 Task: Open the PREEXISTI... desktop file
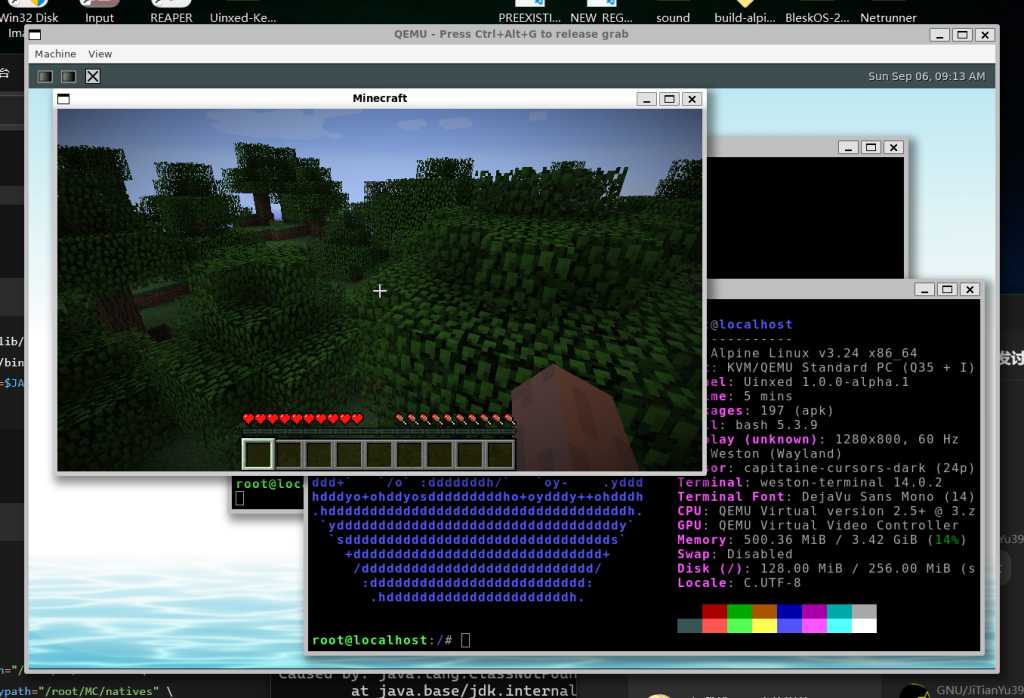[x=530, y=12]
